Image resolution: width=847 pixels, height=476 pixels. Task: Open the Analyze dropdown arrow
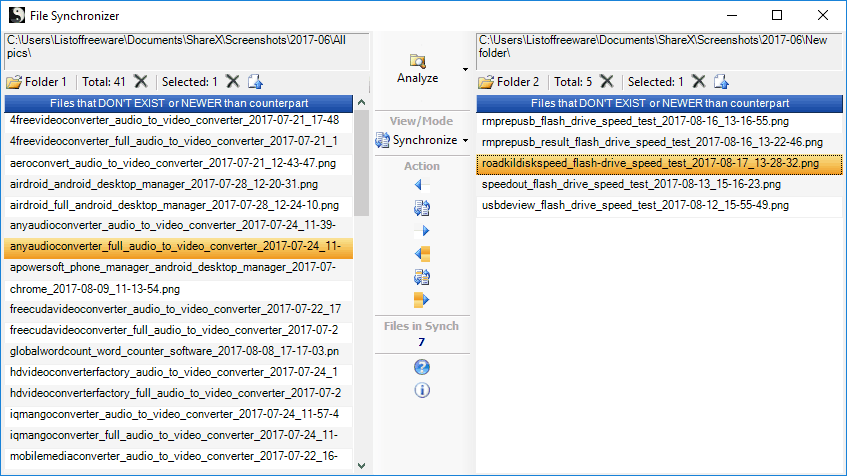[x=465, y=70]
